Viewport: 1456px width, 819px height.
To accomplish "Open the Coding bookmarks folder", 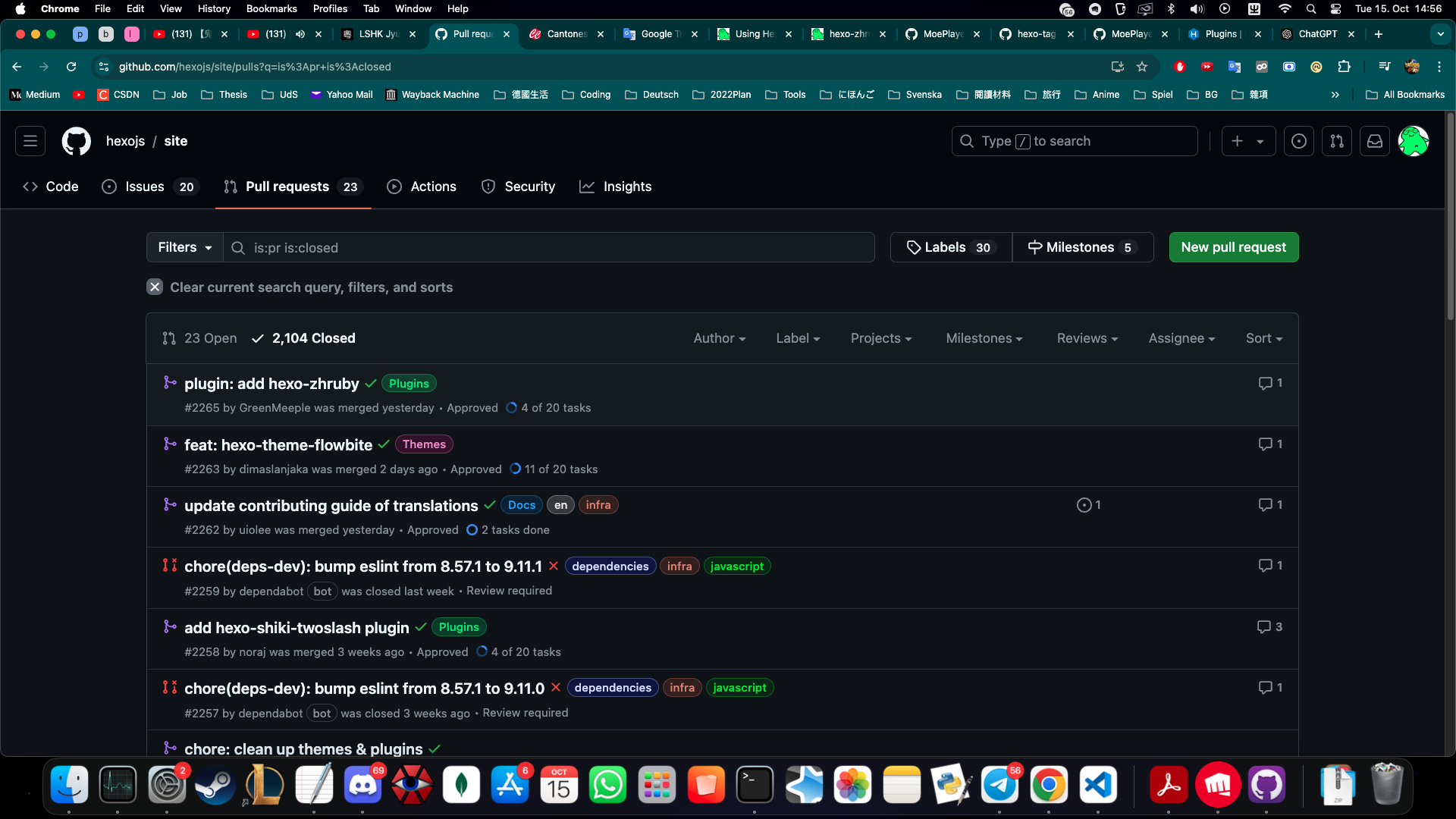I will (x=586, y=95).
